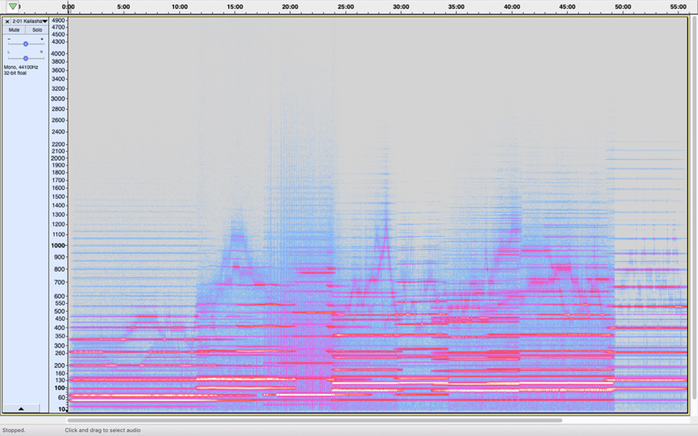Screen dimensions: 698x436
Task: Click the track gain slider knob
Action: [26, 43]
